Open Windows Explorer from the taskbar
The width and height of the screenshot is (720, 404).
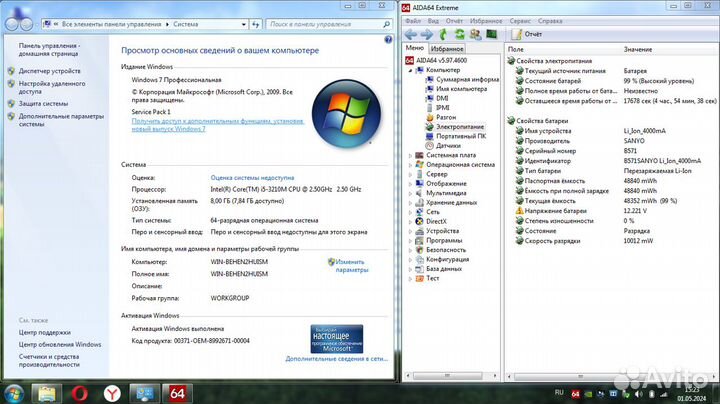[x=46, y=394]
